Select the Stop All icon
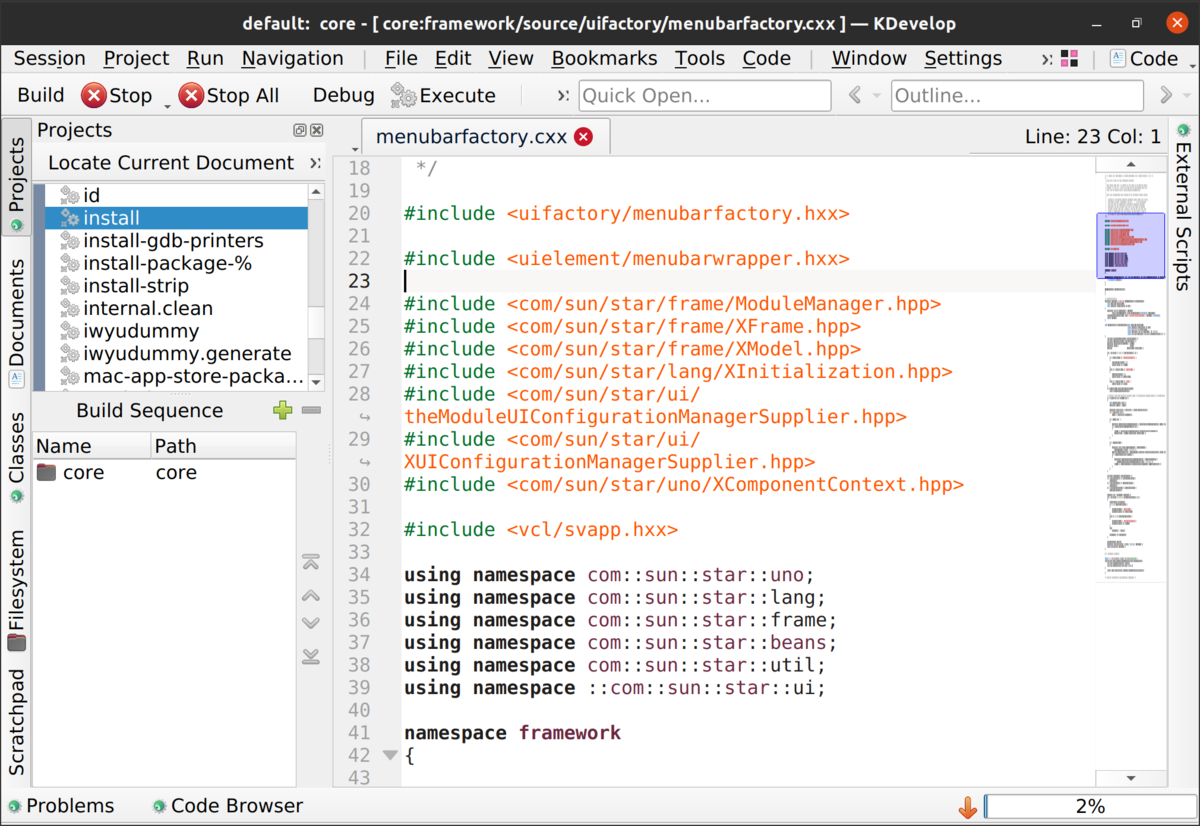1200x826 pixels. (x=190, y=95)
